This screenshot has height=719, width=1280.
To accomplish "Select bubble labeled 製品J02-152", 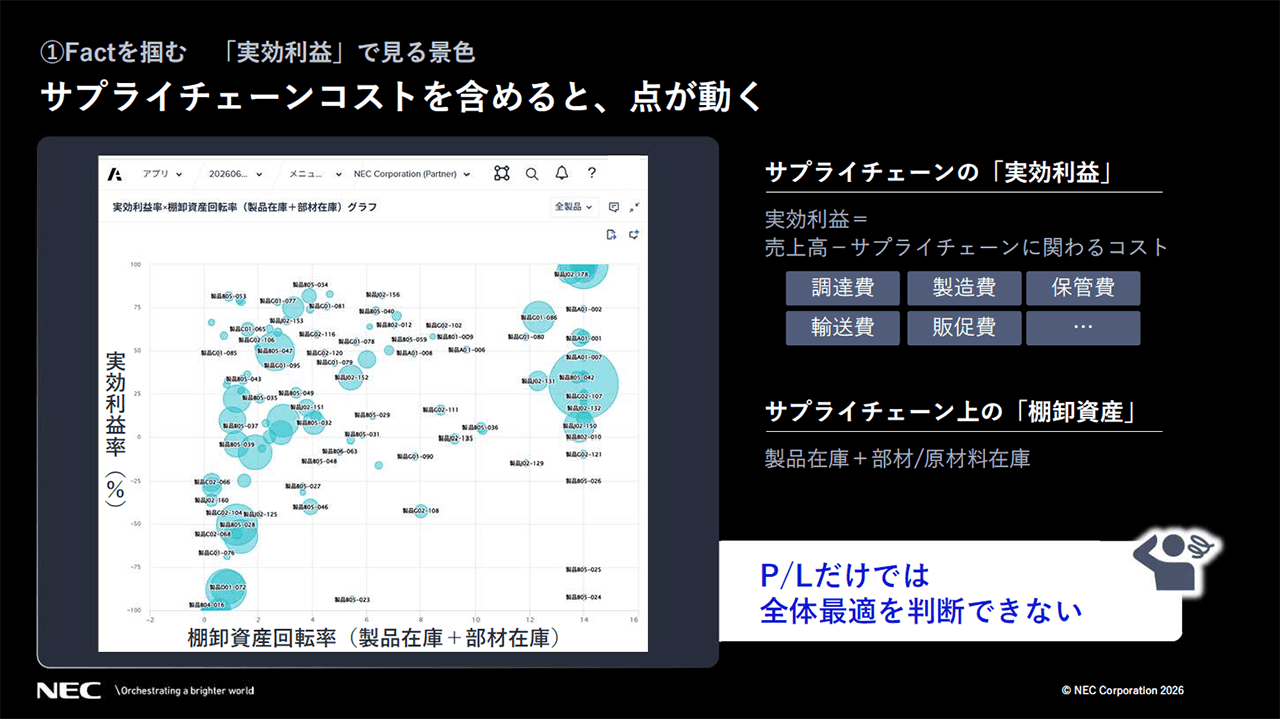I will click(349, 378).
